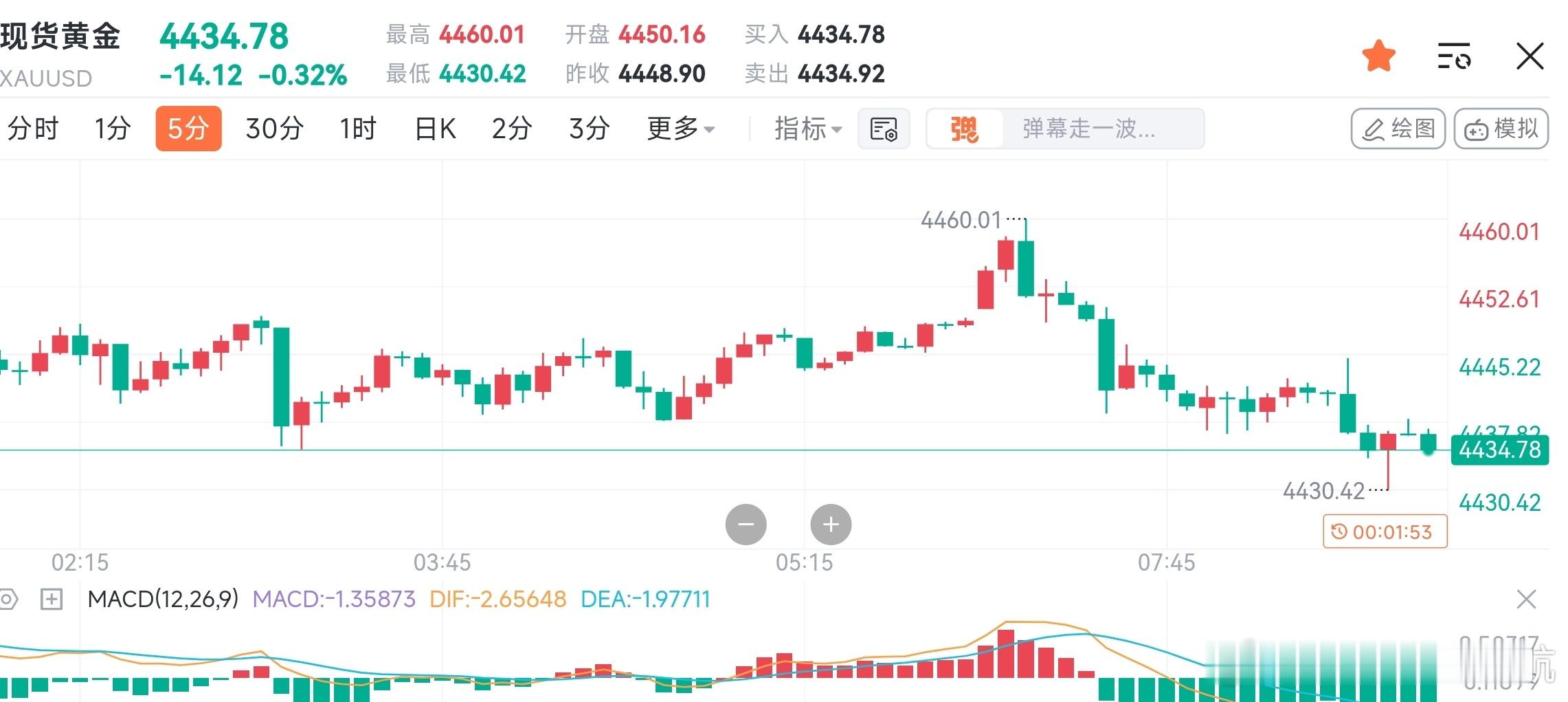Viewport: 1568px width, 702px height.
Task: Click the note icon beside 指标
Action: (883, 128)
